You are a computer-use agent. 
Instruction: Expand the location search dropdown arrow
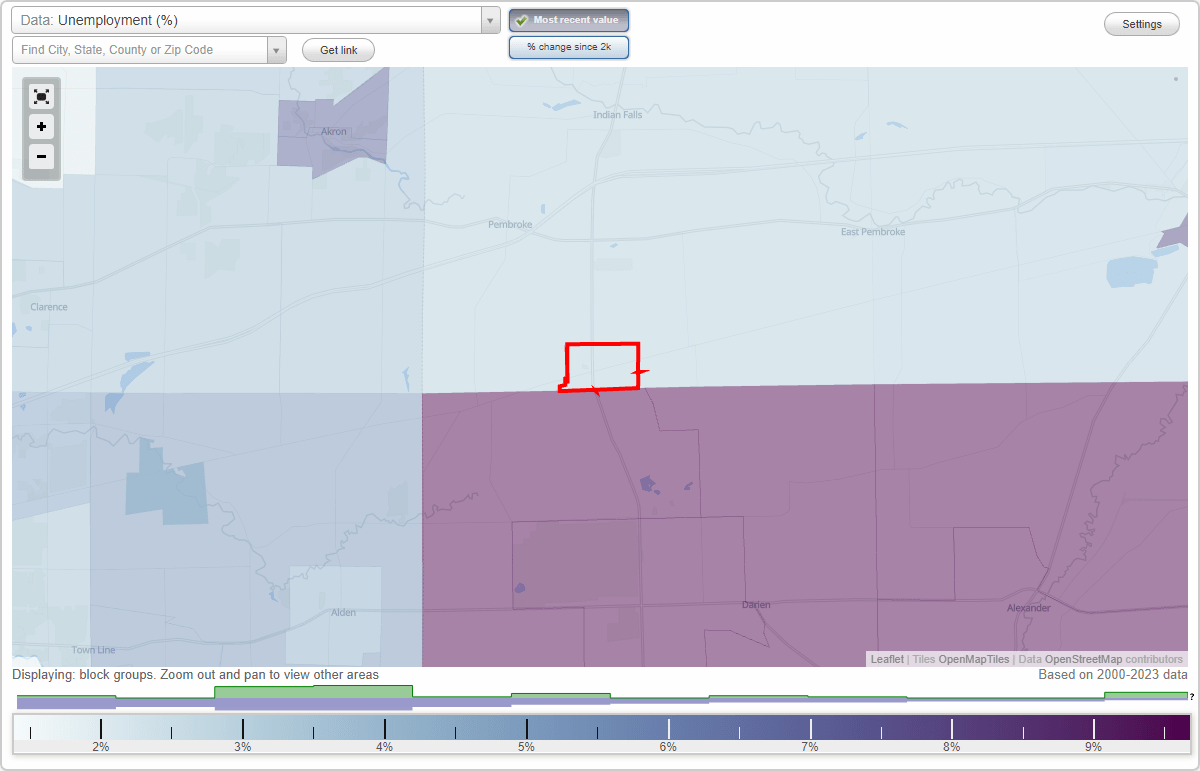click(x=276, y=50)
